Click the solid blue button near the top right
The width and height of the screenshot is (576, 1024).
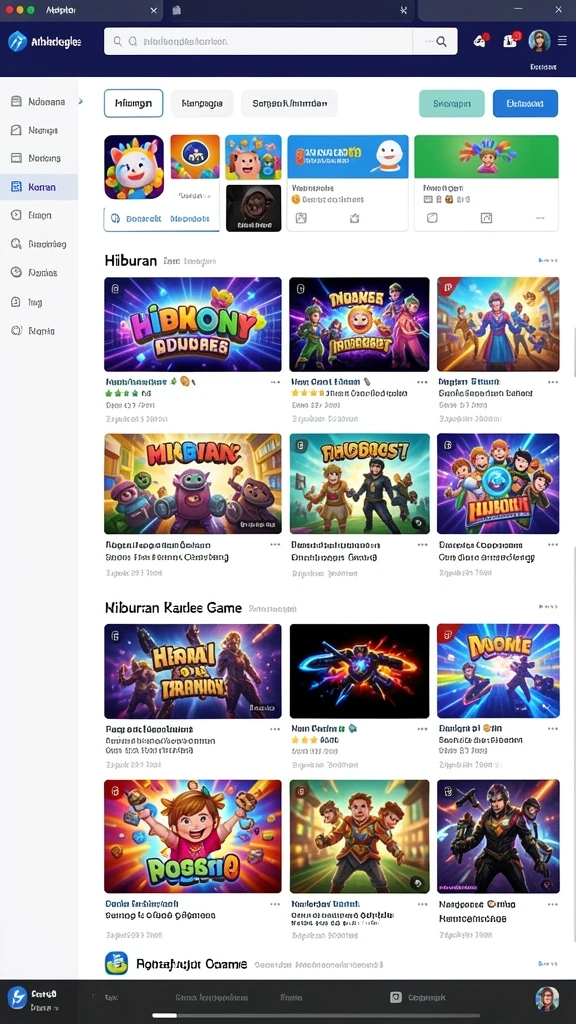click(x=525, y=103)
